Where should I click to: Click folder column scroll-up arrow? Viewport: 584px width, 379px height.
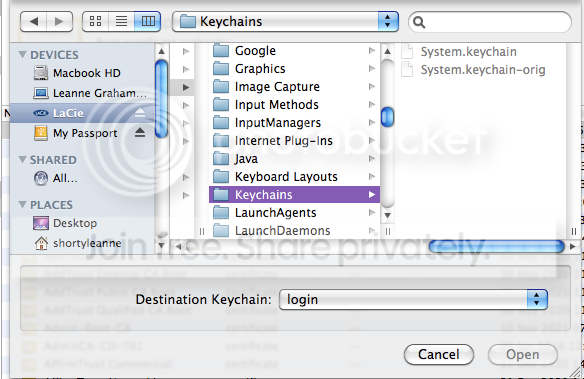[387, 51]
